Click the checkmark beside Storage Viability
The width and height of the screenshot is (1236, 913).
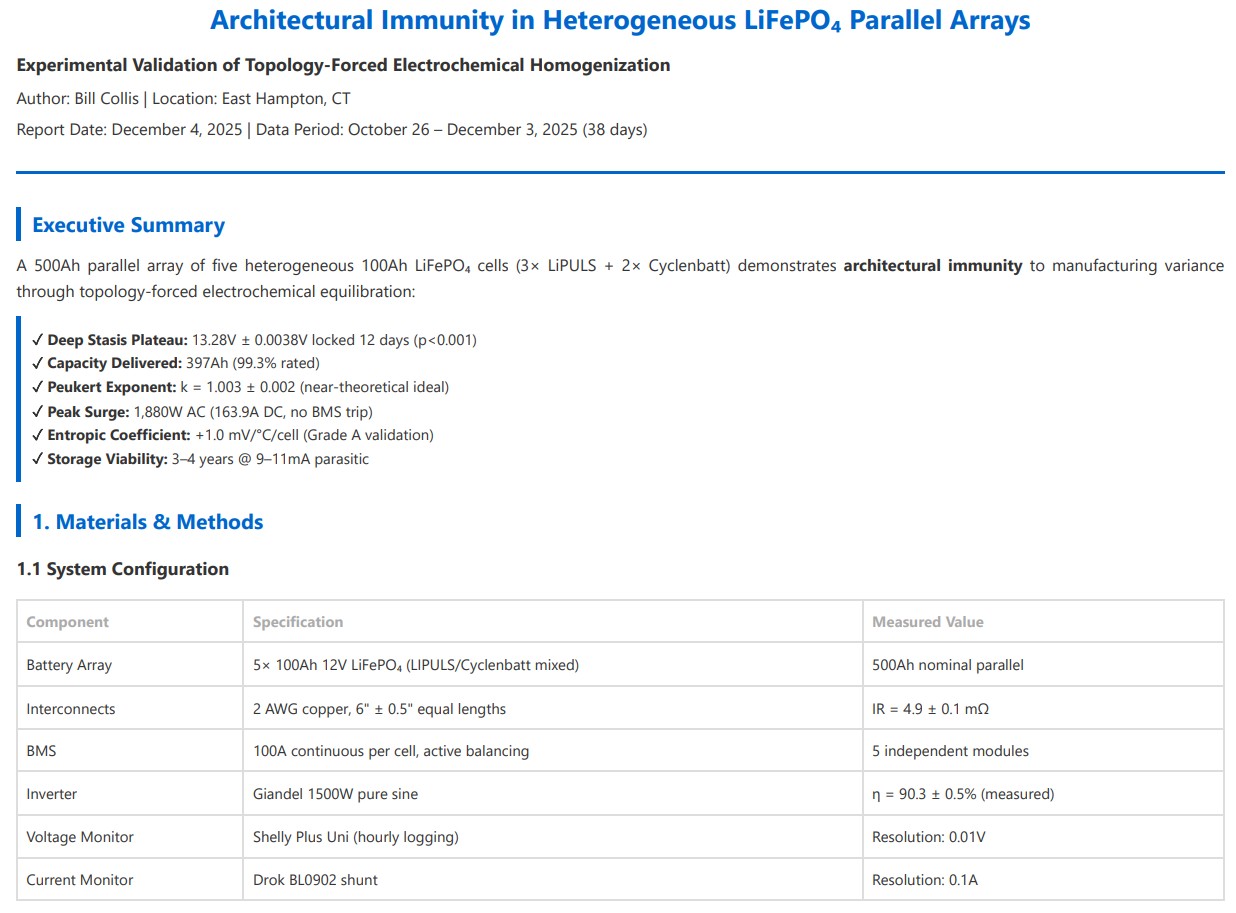click(x=37, y=459)
